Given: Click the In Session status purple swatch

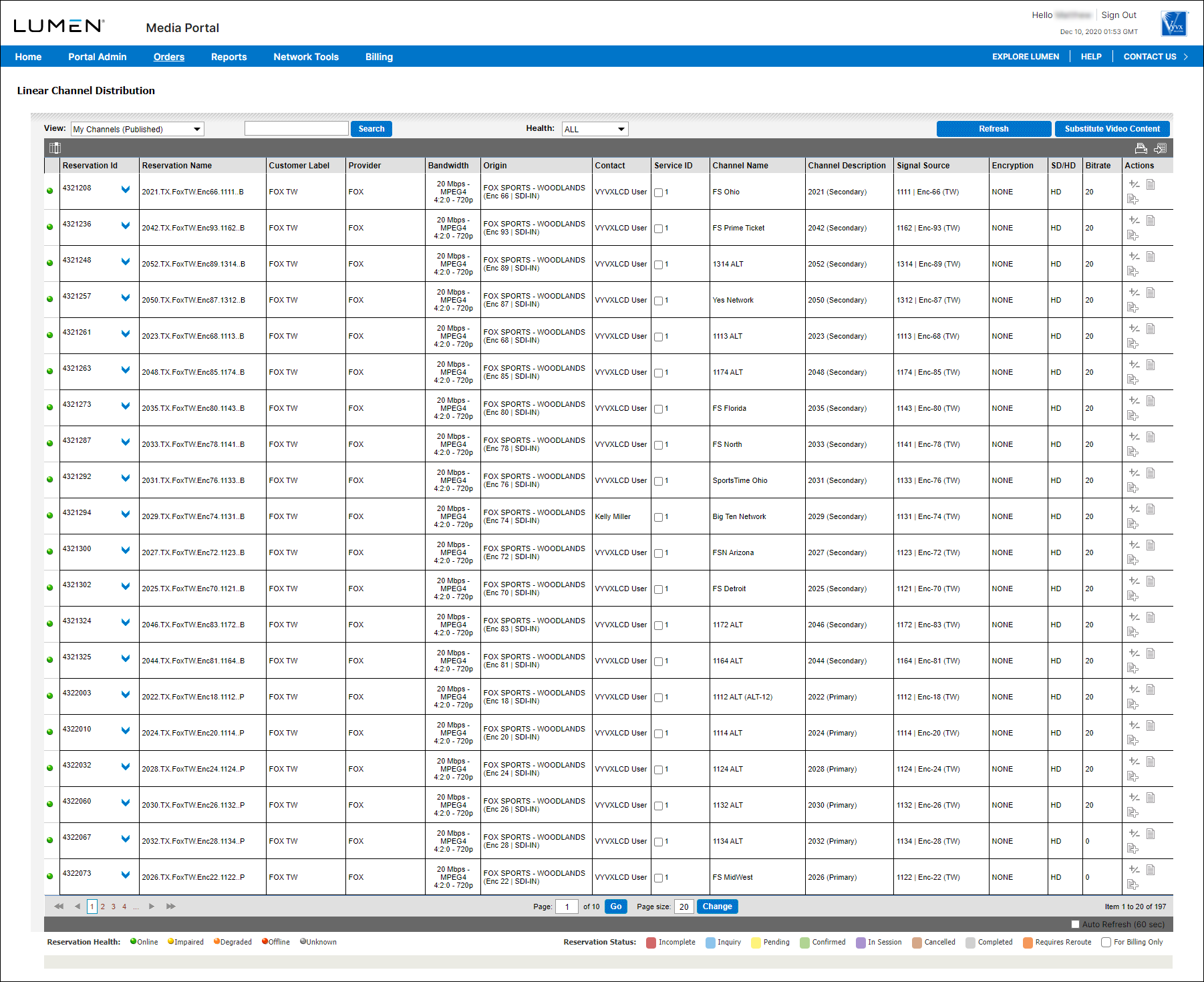Looking at the screenshot, I should click(x=861, y=943).
